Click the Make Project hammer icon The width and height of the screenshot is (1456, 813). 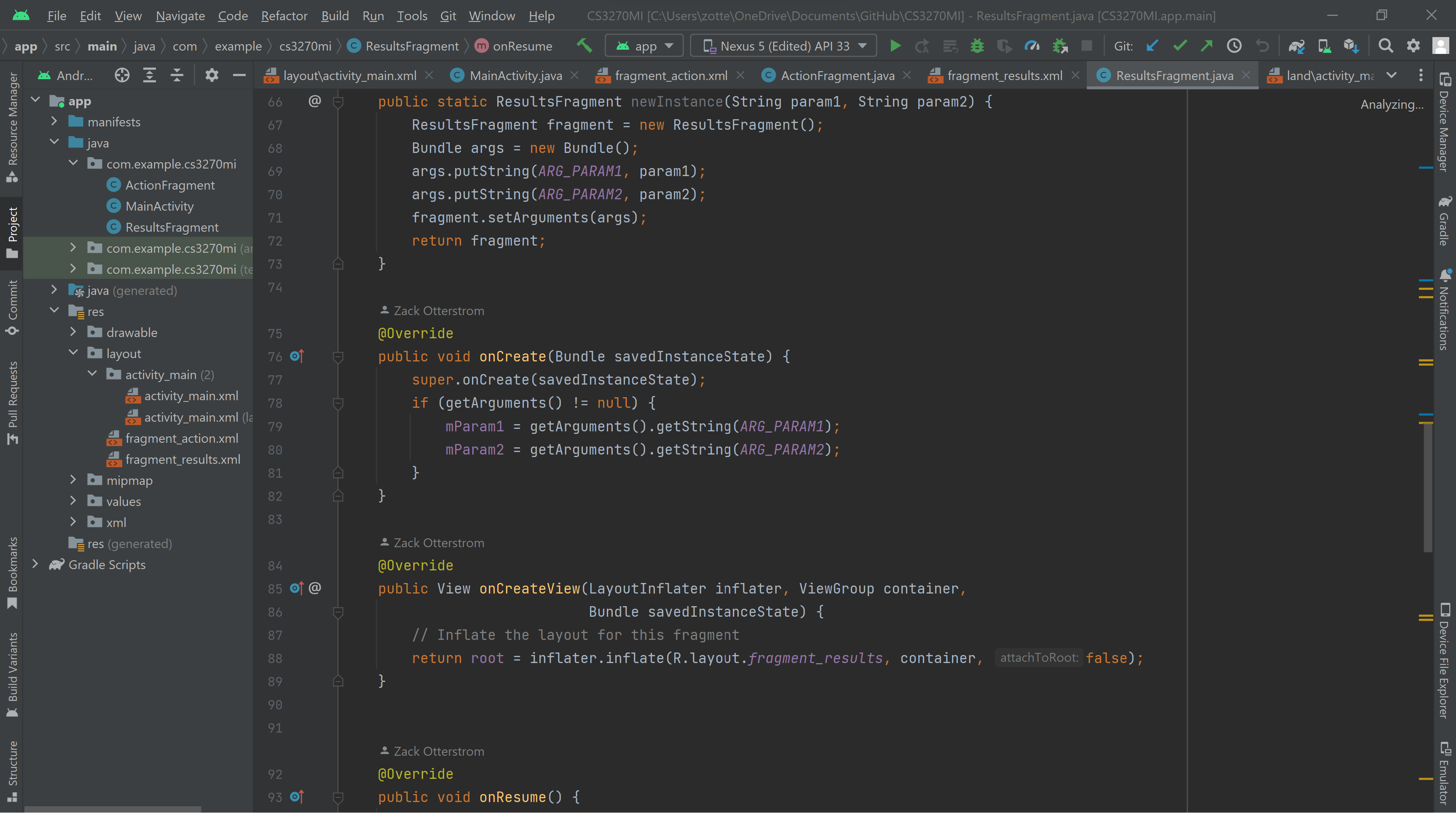pyautogui.click(x=585, y=46)
